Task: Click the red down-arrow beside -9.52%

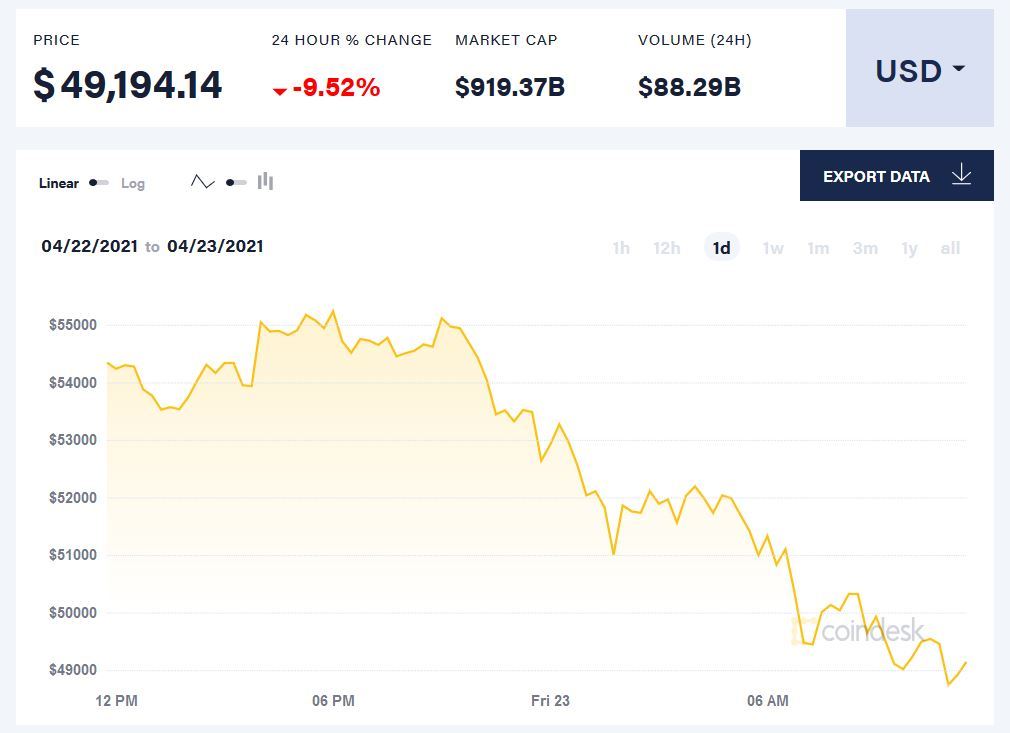Action: point(280,91)
